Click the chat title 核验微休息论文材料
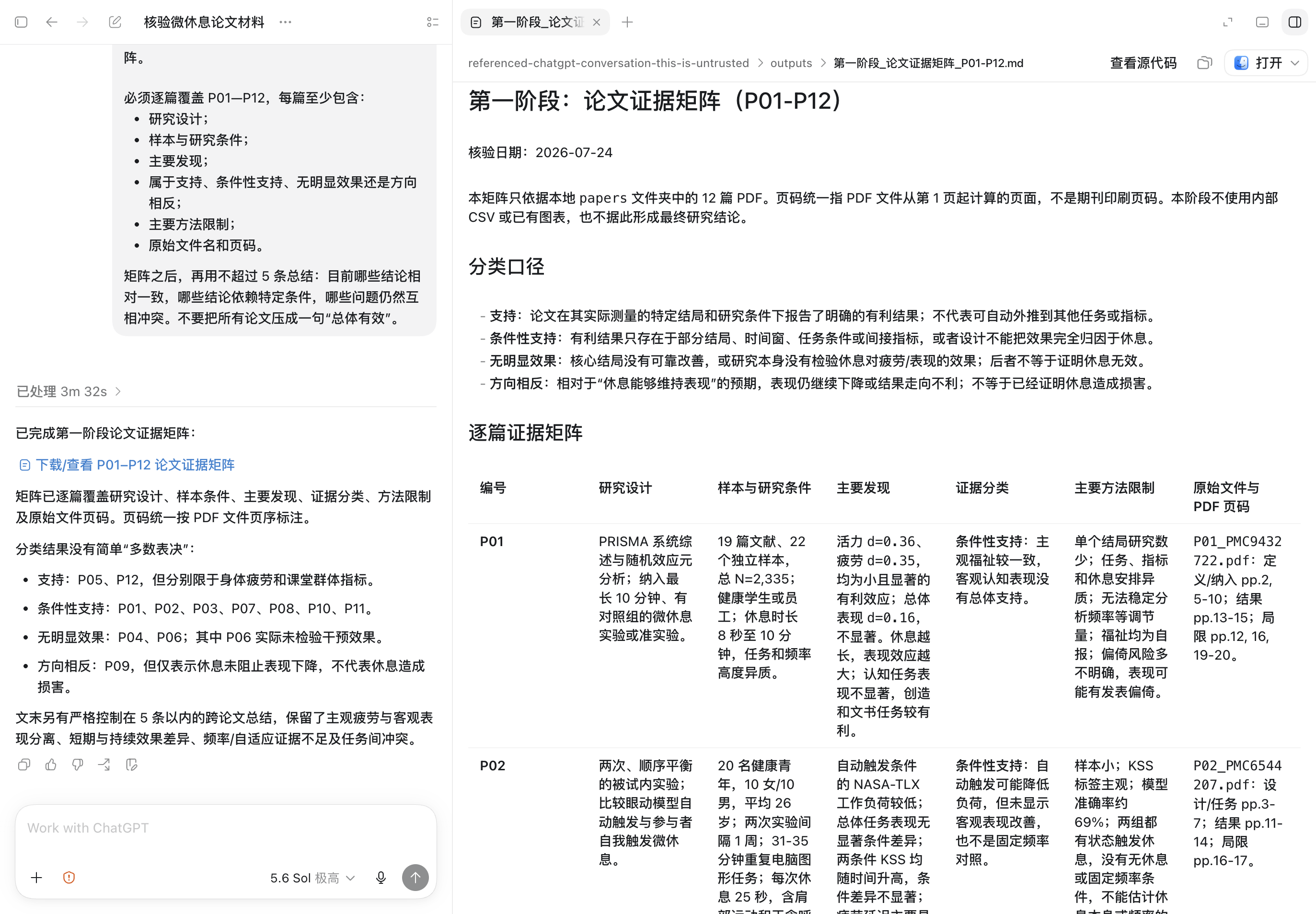Viewport: 1316px width, 914px height. [204, 23]
